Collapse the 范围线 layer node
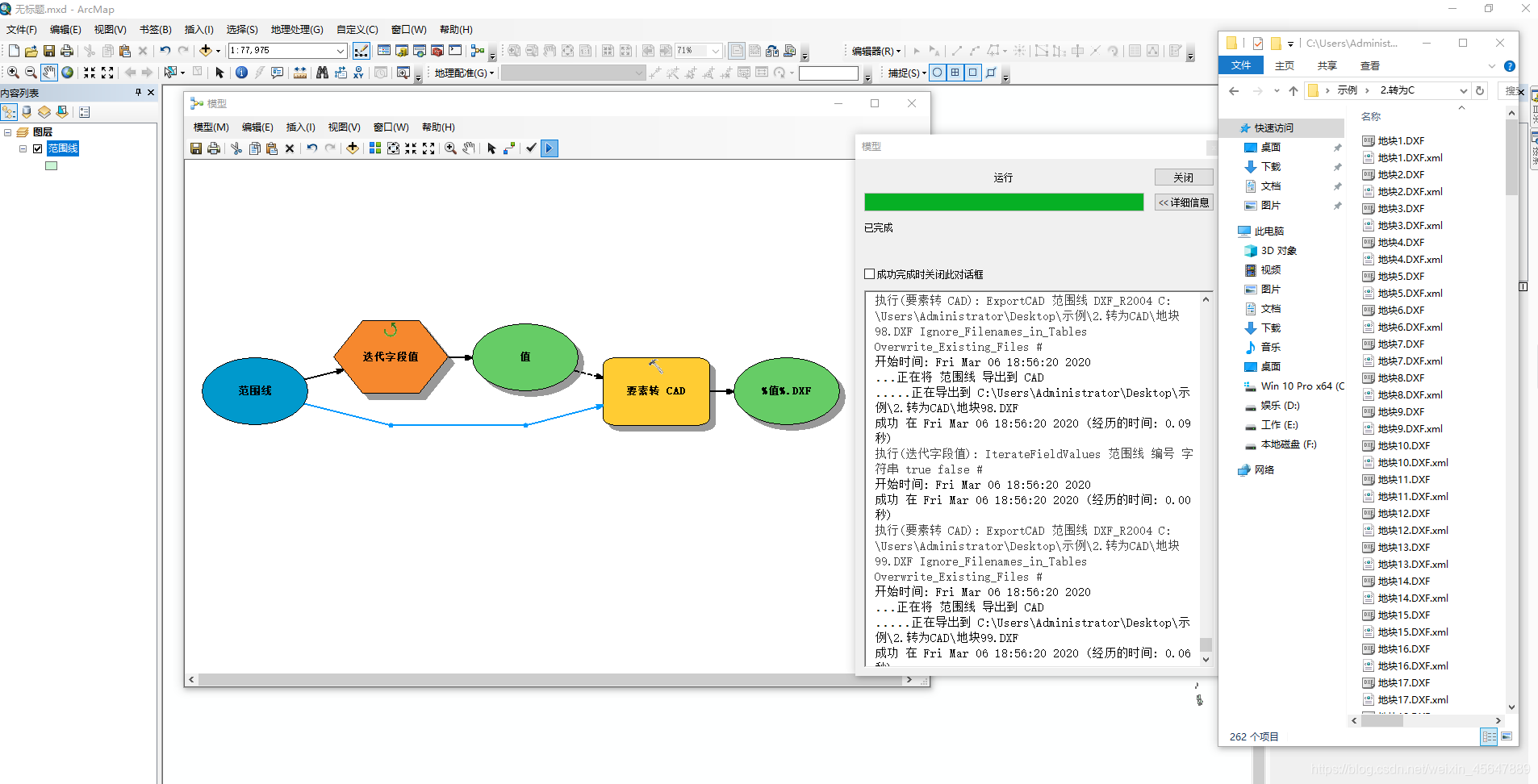Image resolution: width=1538 pixels, height=784 pixels. pos(23,148)
